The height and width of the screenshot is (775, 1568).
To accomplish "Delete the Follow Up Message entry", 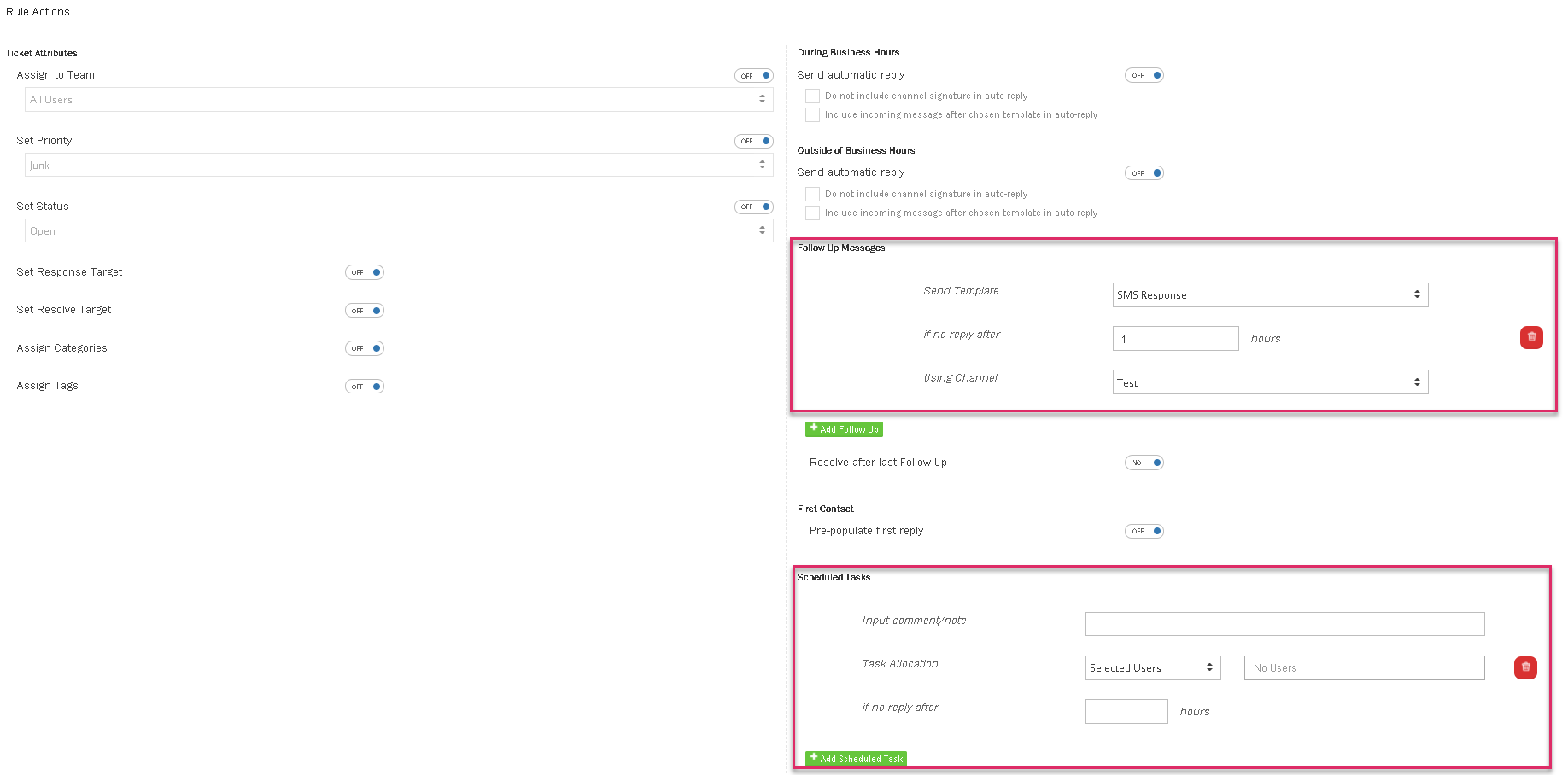I will (x=1530, y=337).
